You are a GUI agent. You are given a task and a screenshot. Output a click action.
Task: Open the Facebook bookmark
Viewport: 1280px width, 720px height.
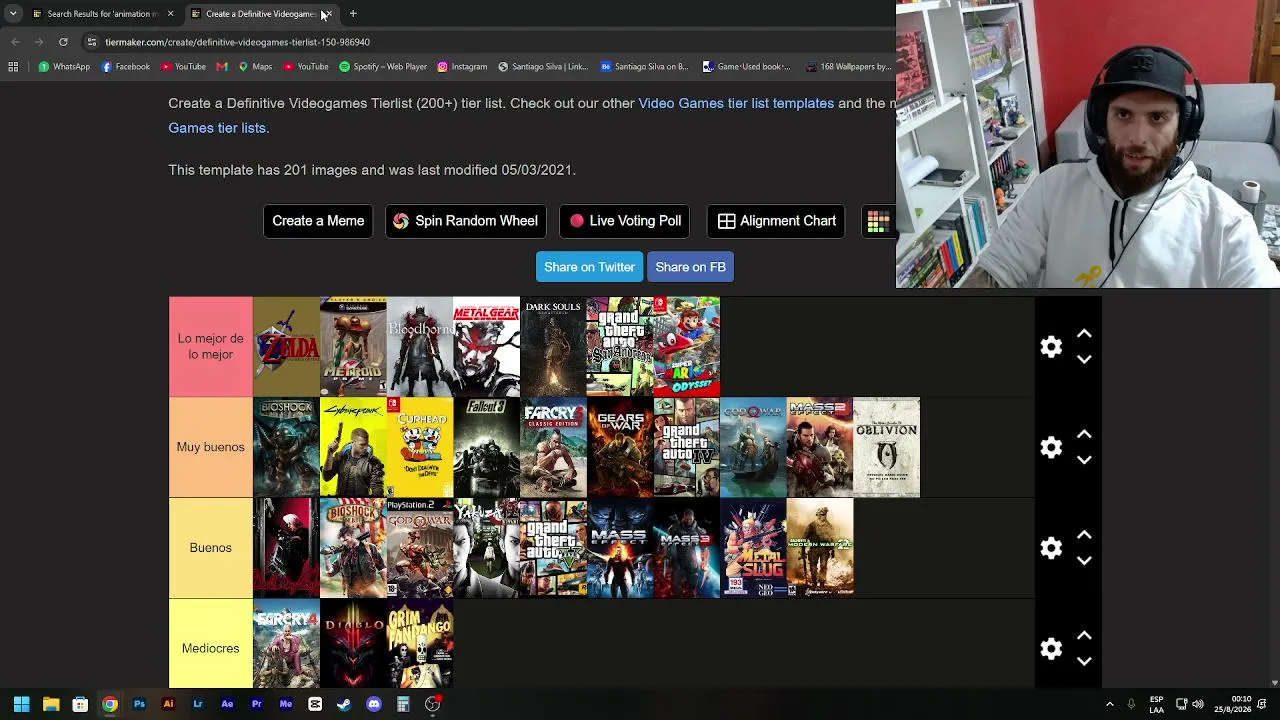point(125,67)
